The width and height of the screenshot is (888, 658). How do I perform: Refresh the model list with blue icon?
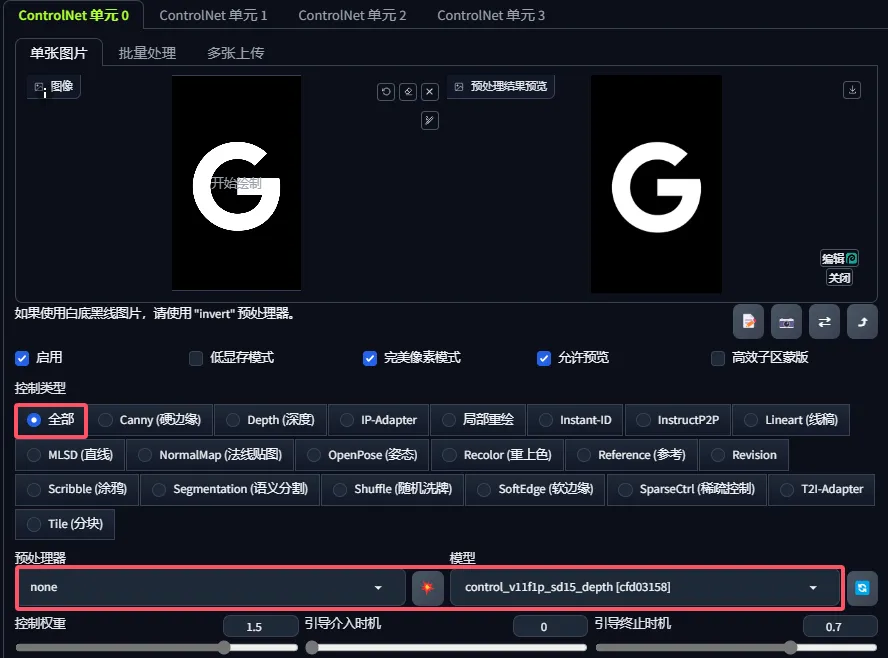862,588
